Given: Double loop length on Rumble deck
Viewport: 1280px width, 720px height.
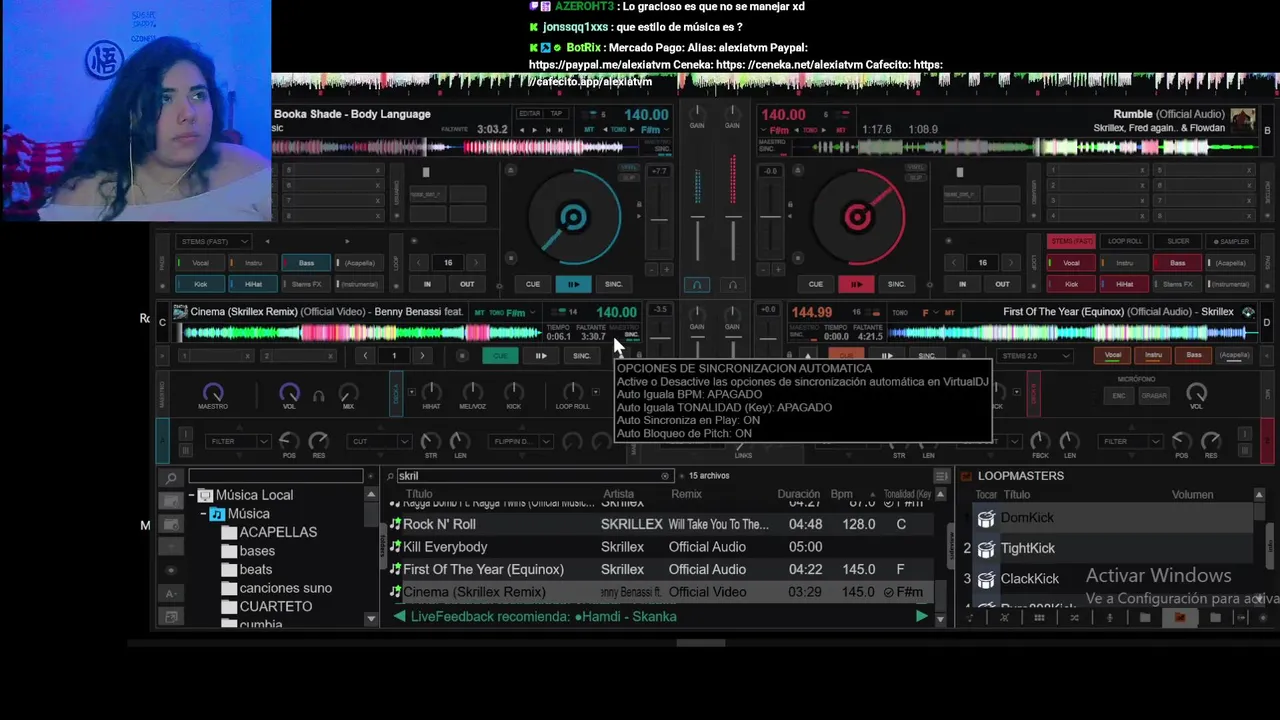Looking at the screenshot, I should tap(1010, 263).
